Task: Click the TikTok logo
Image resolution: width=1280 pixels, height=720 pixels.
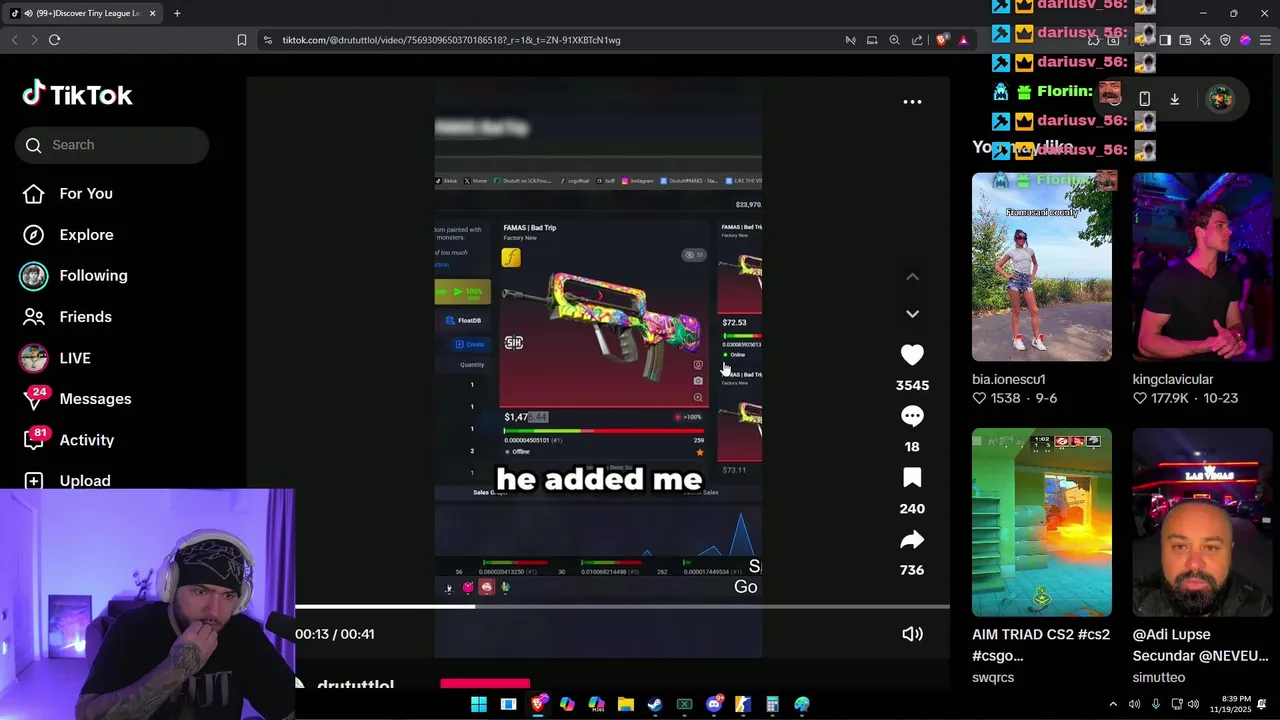Action: point(78,95)
